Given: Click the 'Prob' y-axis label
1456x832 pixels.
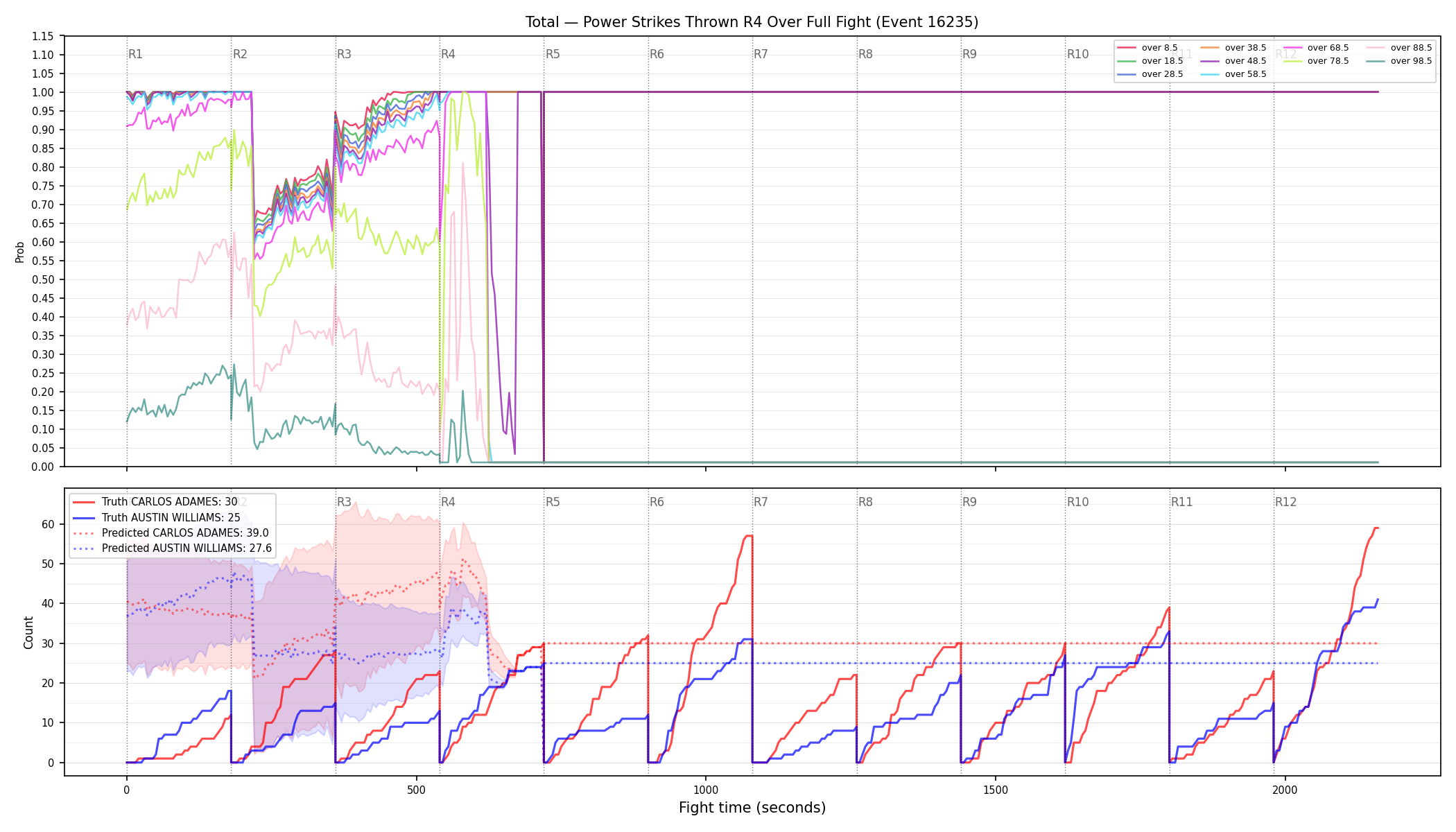Looking at the screenshot, I should pos(20,252).
